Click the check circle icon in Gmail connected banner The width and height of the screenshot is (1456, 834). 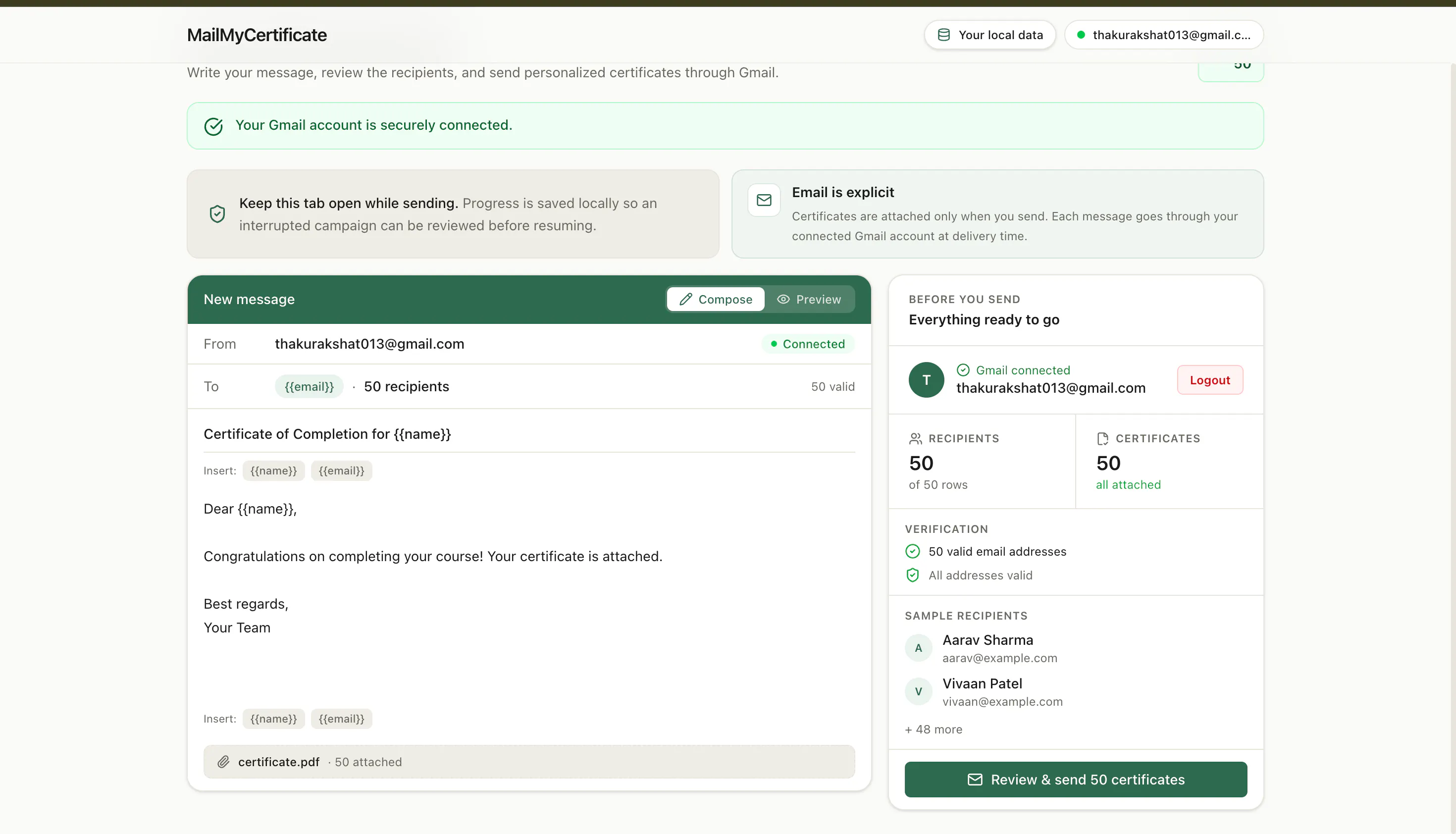click(213, 126)
